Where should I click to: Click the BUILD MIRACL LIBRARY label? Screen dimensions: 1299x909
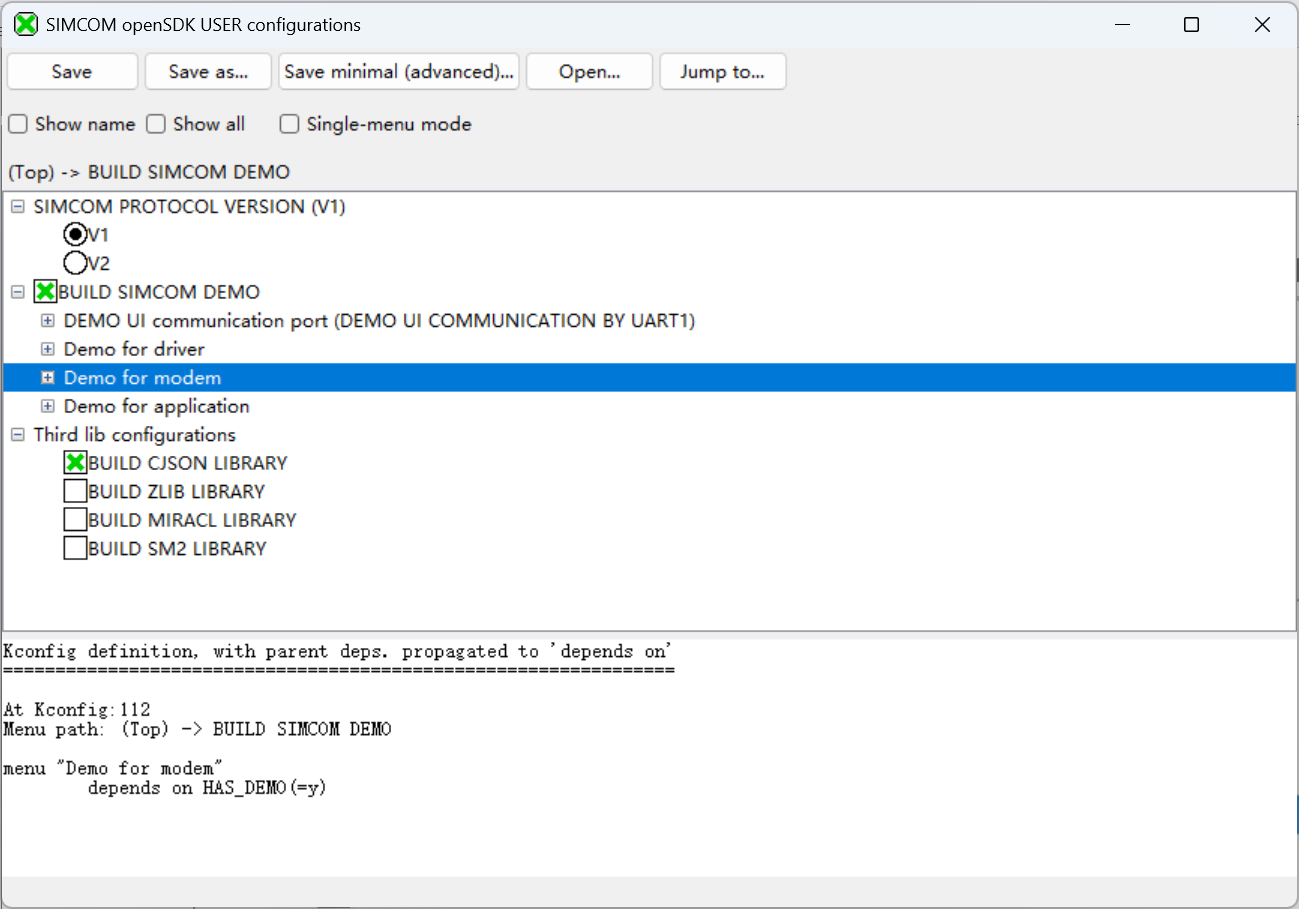point(192,520)
